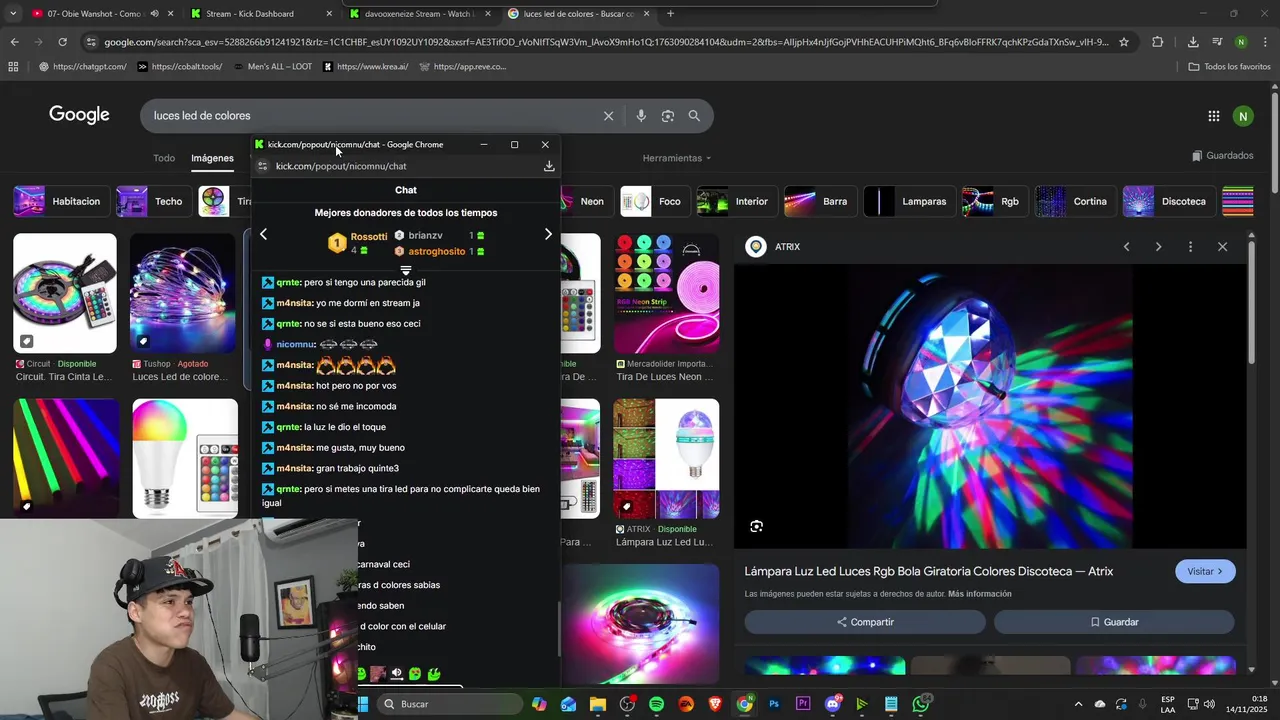The width and height of the screenshot is (1280, 720).
Task: Open ATRIX Lámpara Luz Led thumbnail
Action: pos(666,459)
